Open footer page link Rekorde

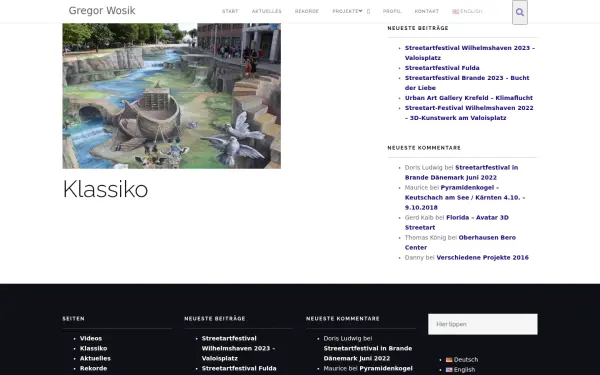tap(93, 368)
